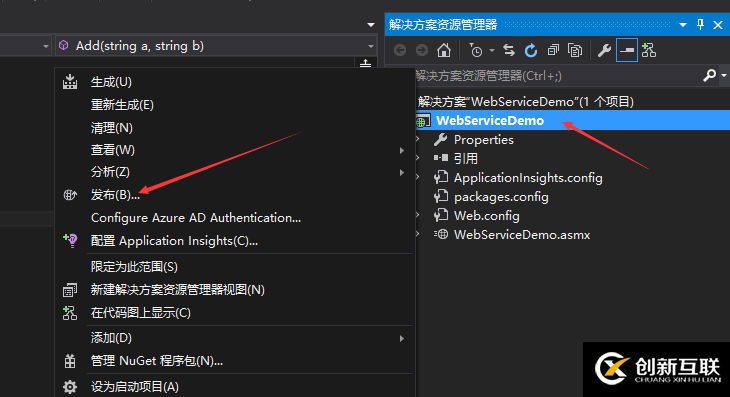
Task: Click the editor tab overflow dropdown arrow
Action: click(x=371, y=25)
